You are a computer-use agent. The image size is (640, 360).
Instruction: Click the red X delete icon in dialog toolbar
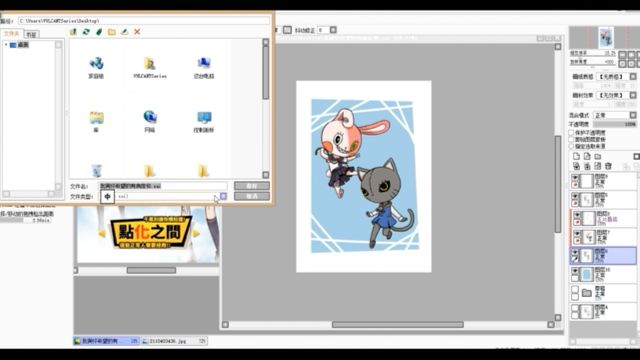tap(137, 31)
